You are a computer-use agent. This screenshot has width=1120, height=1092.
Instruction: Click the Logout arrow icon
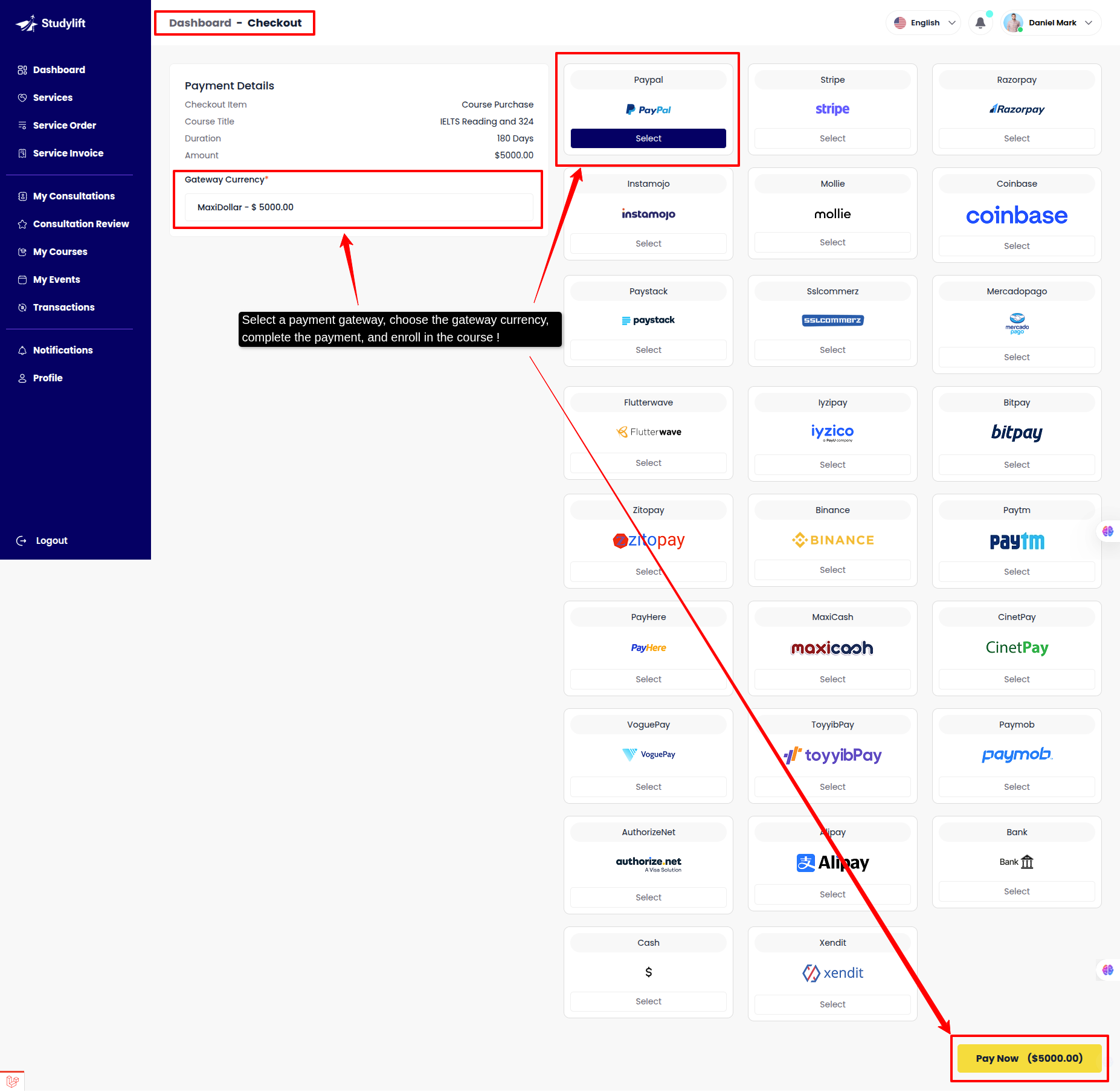(21, 541)
